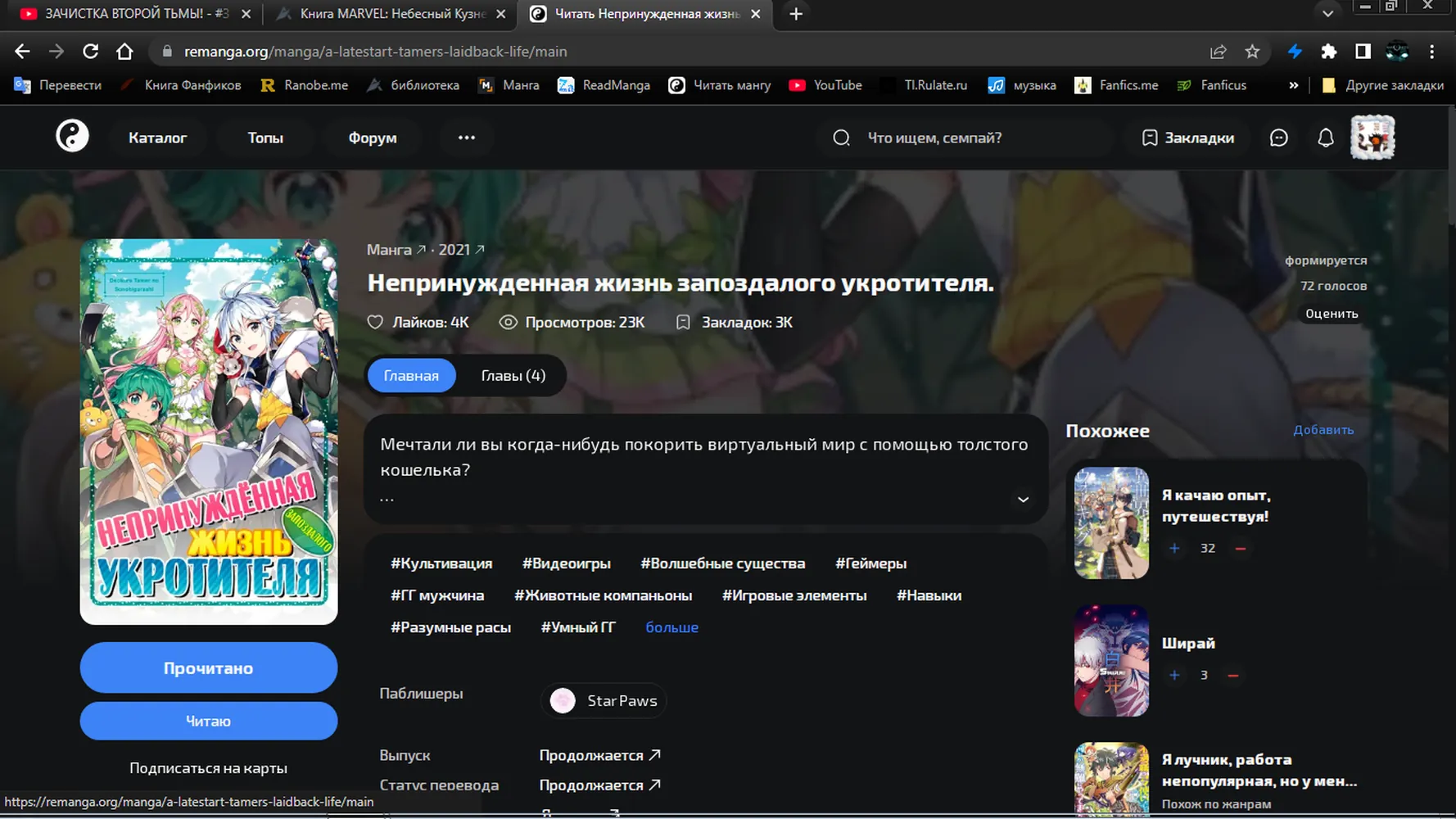
Task: Click Добавить in Похожее section
Action: coord(1323,429)
